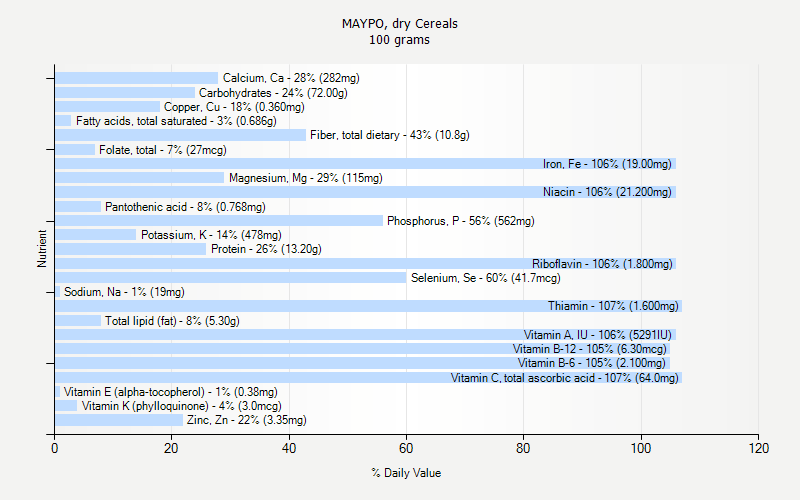The width and height of the screenshot is (800, 500).
Task: Click the blue bar beside the Selenium label
Action: click(231, 278)
